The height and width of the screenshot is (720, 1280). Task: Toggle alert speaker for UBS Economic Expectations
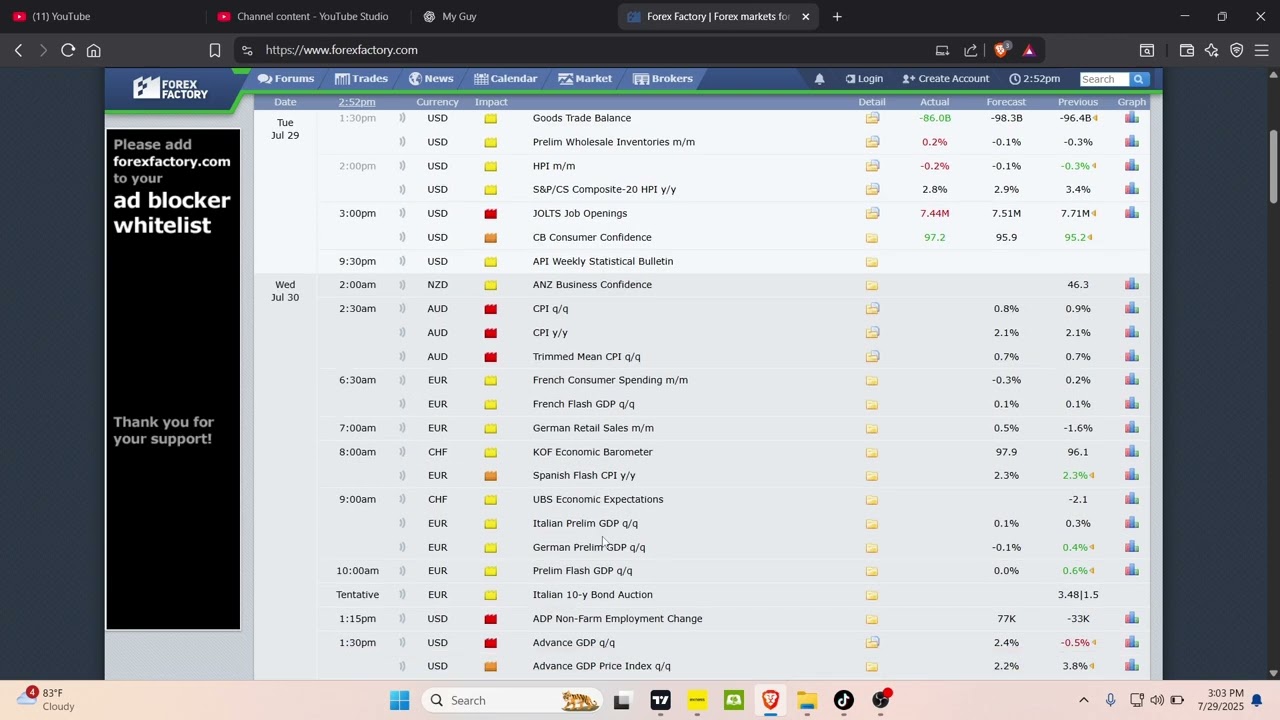(402, 499)
